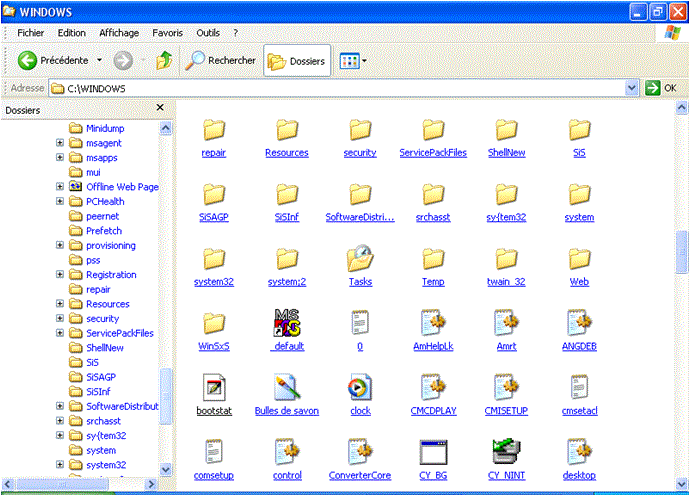Select the cmsetacl text file icon
Viewport: 690px width, 496px height.
tap(579, 387)
